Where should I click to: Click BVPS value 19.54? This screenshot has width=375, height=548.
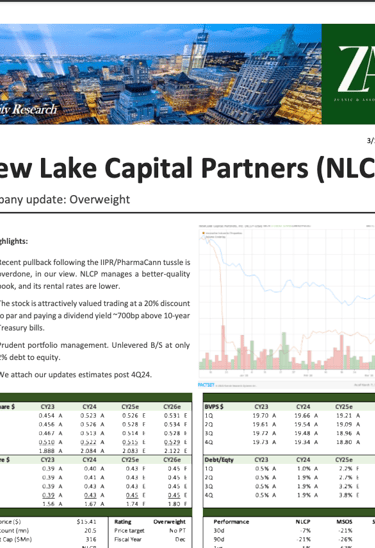point(303,424)
